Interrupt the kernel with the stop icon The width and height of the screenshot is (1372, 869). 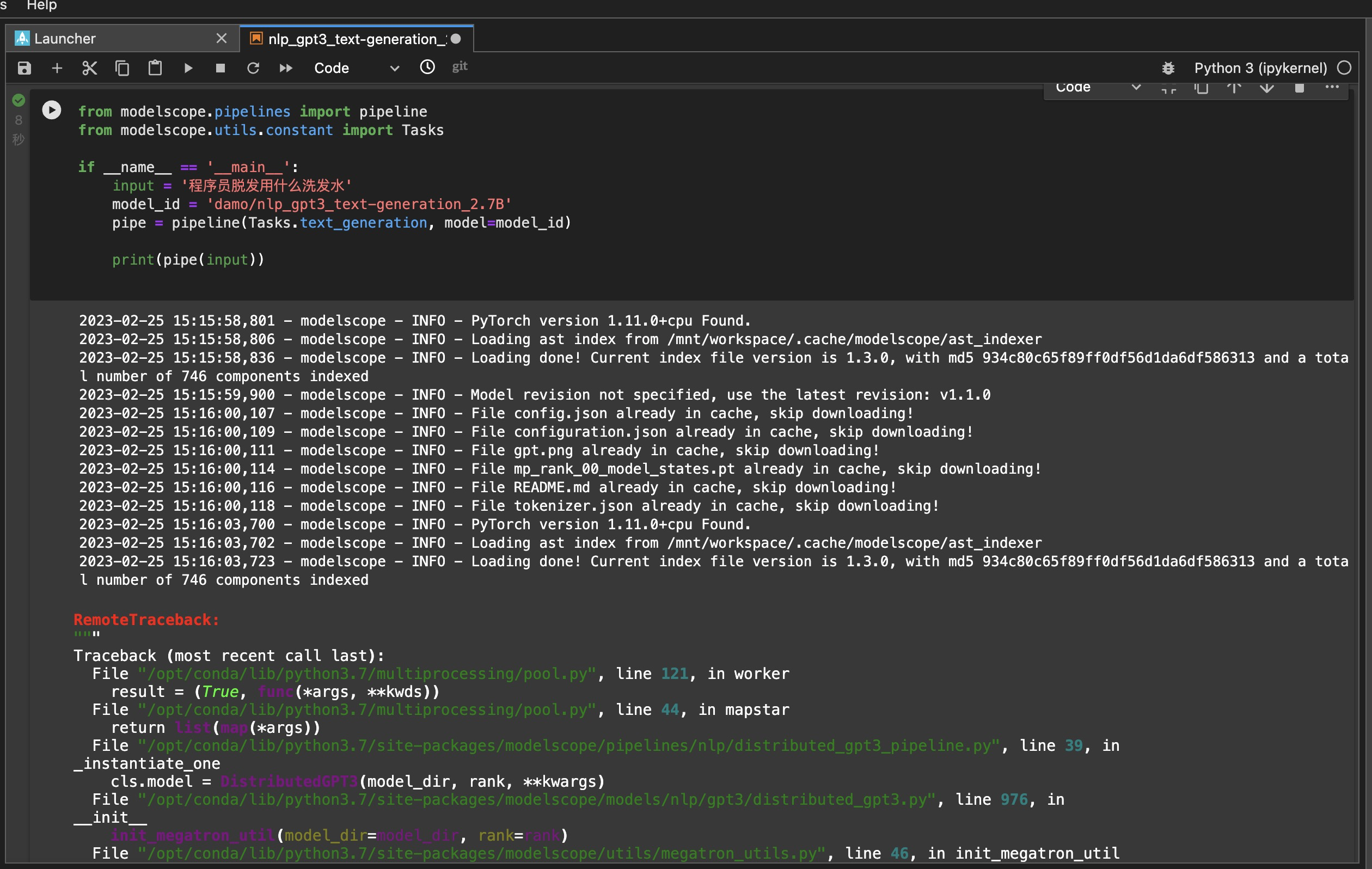(220, 69)
